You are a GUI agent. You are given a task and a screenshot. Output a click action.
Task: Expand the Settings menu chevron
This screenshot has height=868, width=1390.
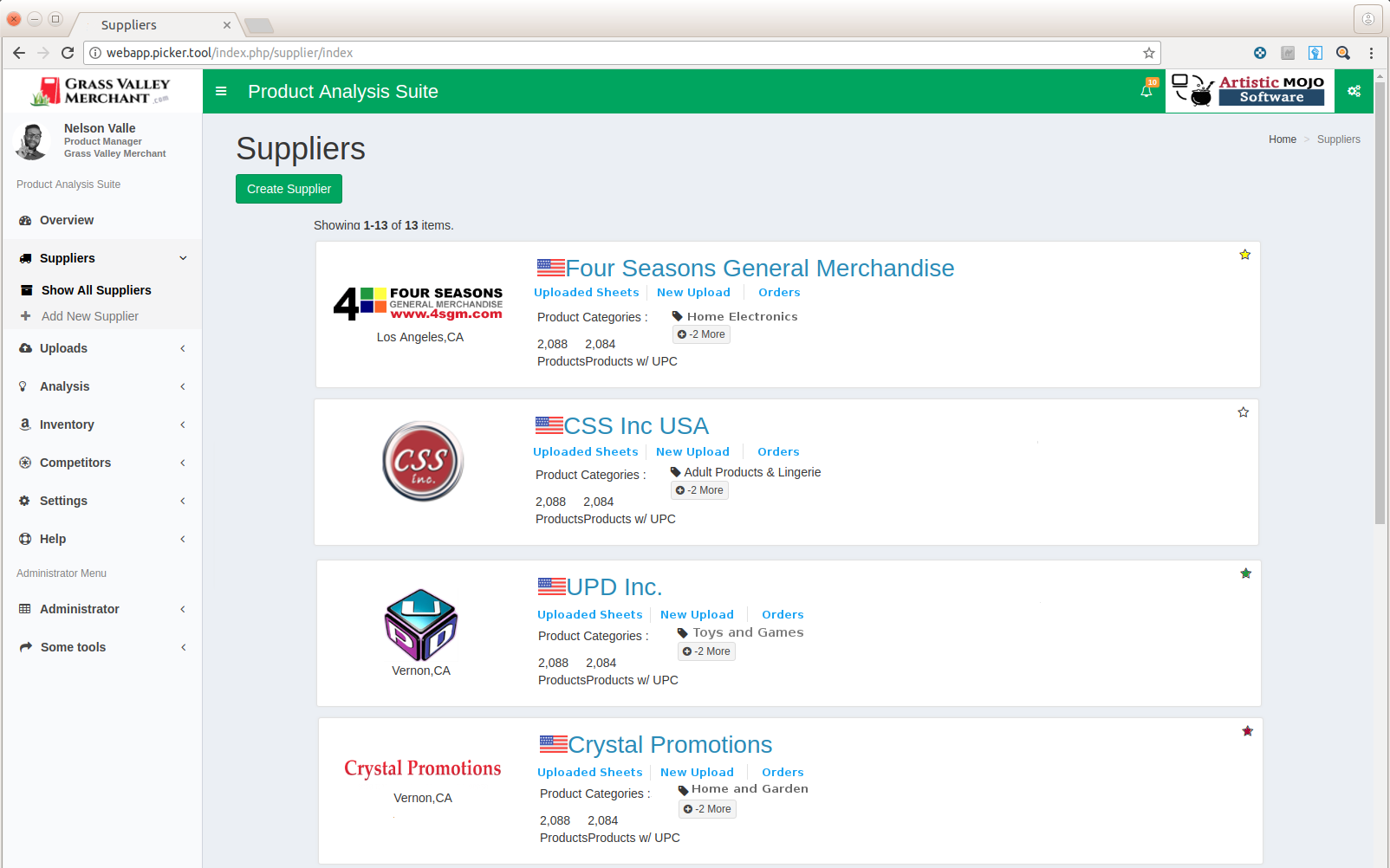tap(183, 501)
